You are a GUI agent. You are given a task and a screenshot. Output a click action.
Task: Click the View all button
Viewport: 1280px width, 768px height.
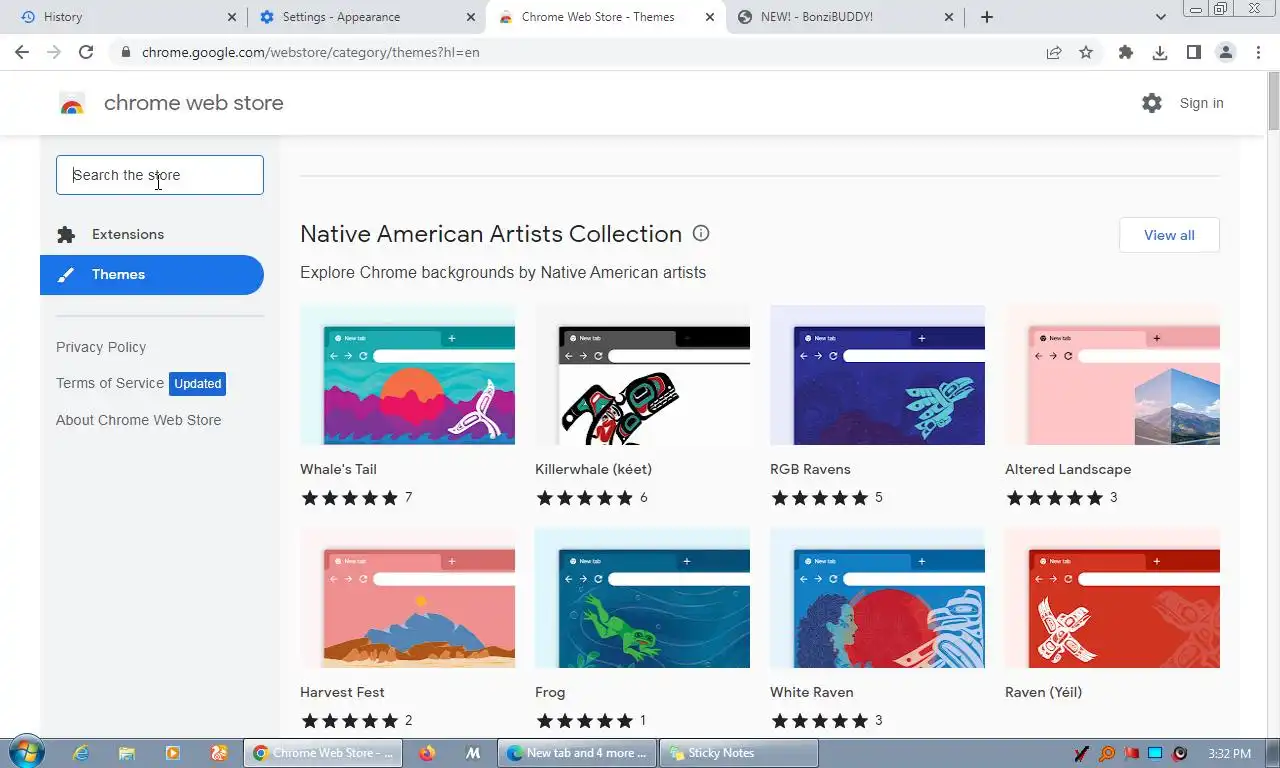(x=1169, y=235)
